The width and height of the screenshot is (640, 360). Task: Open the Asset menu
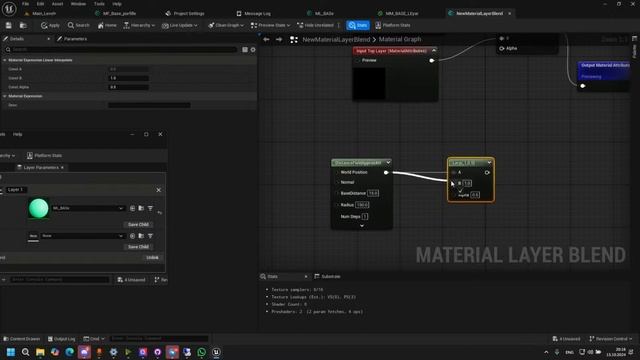(x=58, y=4)
